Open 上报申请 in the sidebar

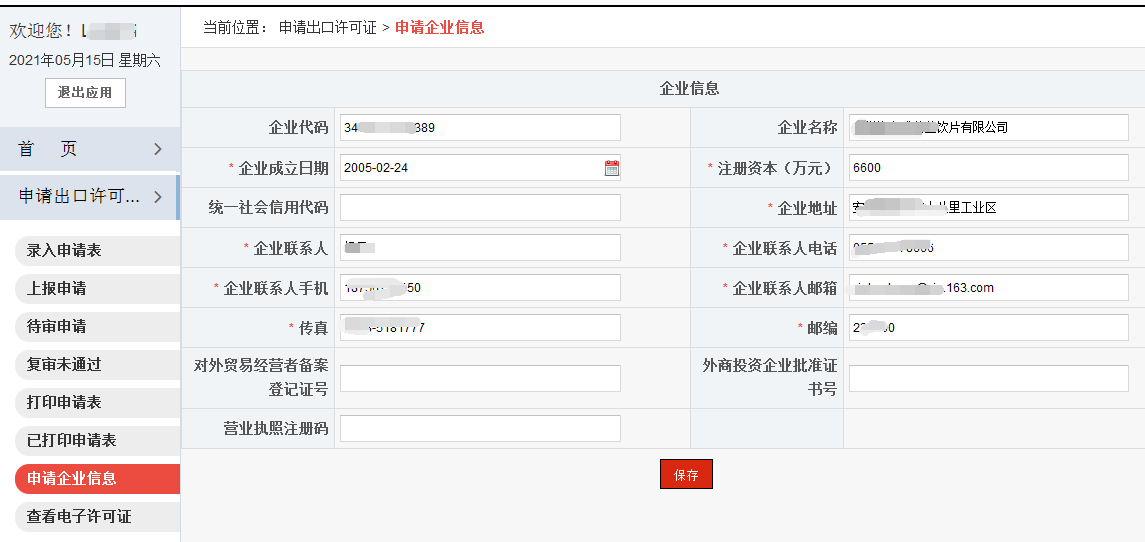pos(97,289)
